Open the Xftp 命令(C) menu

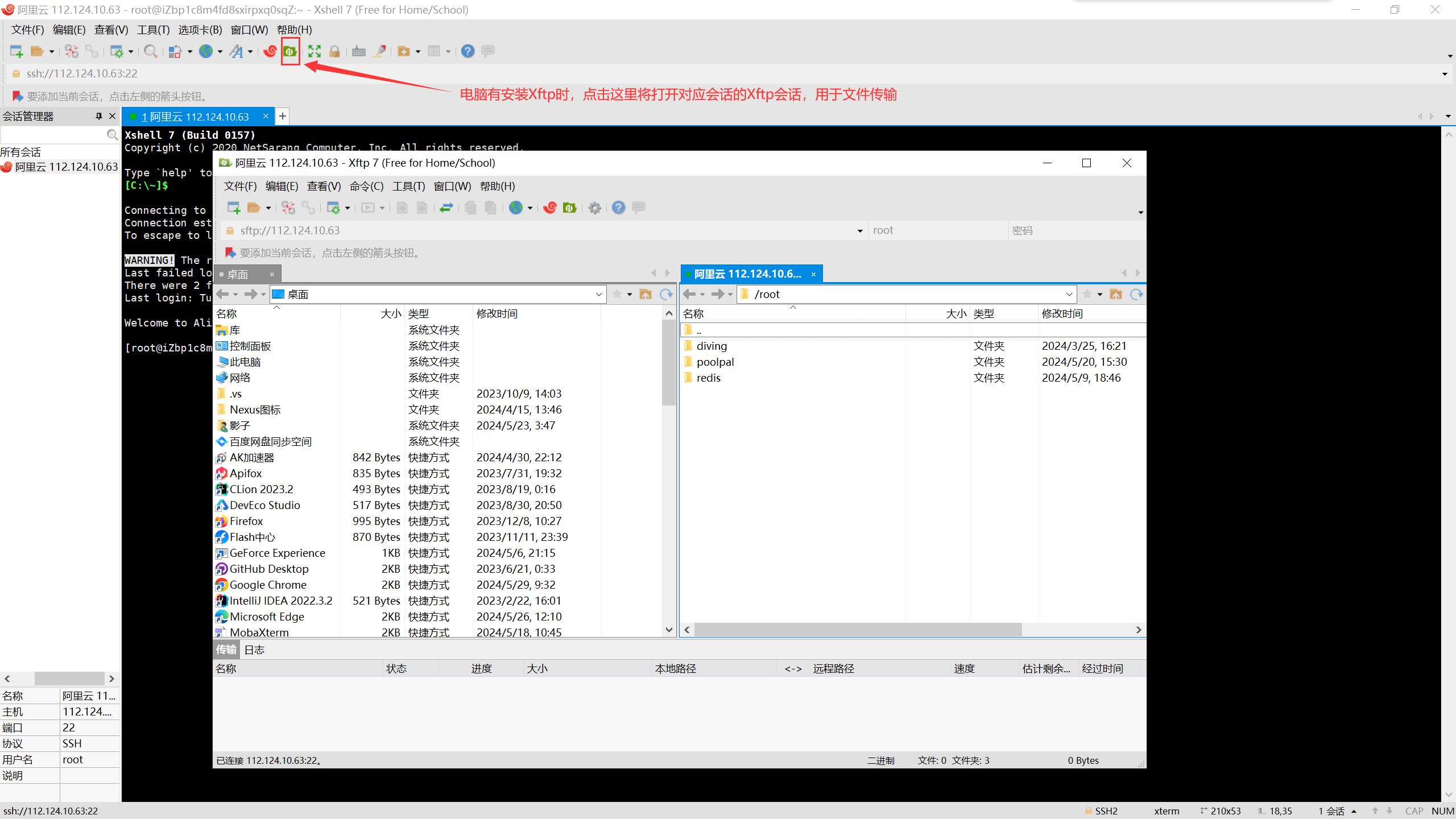pyautogui.click(x=366, y=187)
